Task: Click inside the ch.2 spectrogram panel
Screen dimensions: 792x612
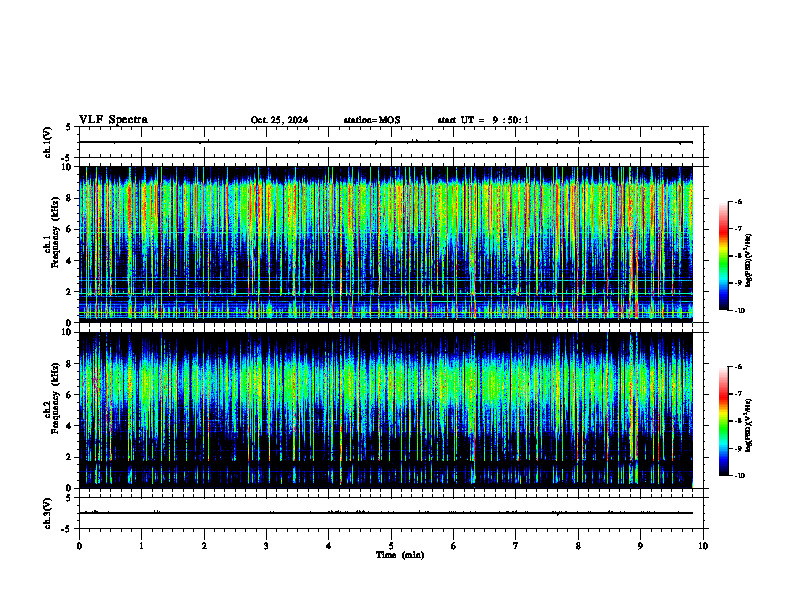Action: [386, 410]
